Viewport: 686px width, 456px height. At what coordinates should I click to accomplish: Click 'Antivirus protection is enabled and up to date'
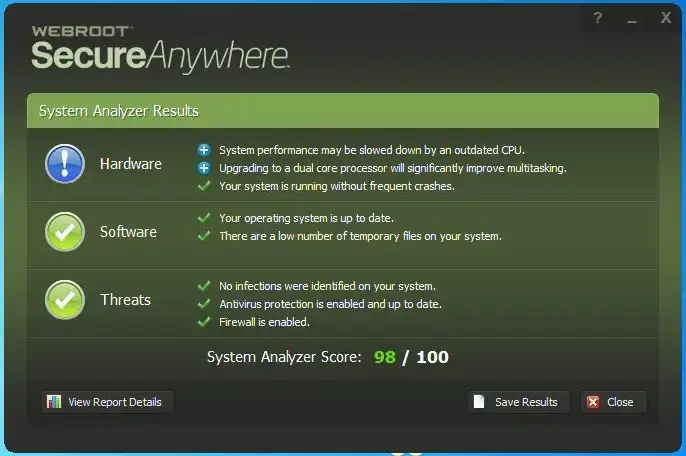tap(330, 304)
